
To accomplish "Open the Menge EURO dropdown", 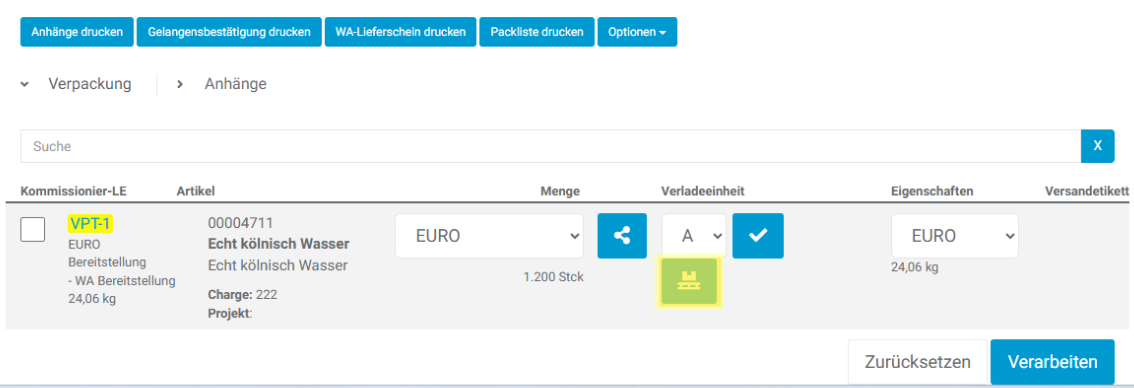I will tap(489, 236).
